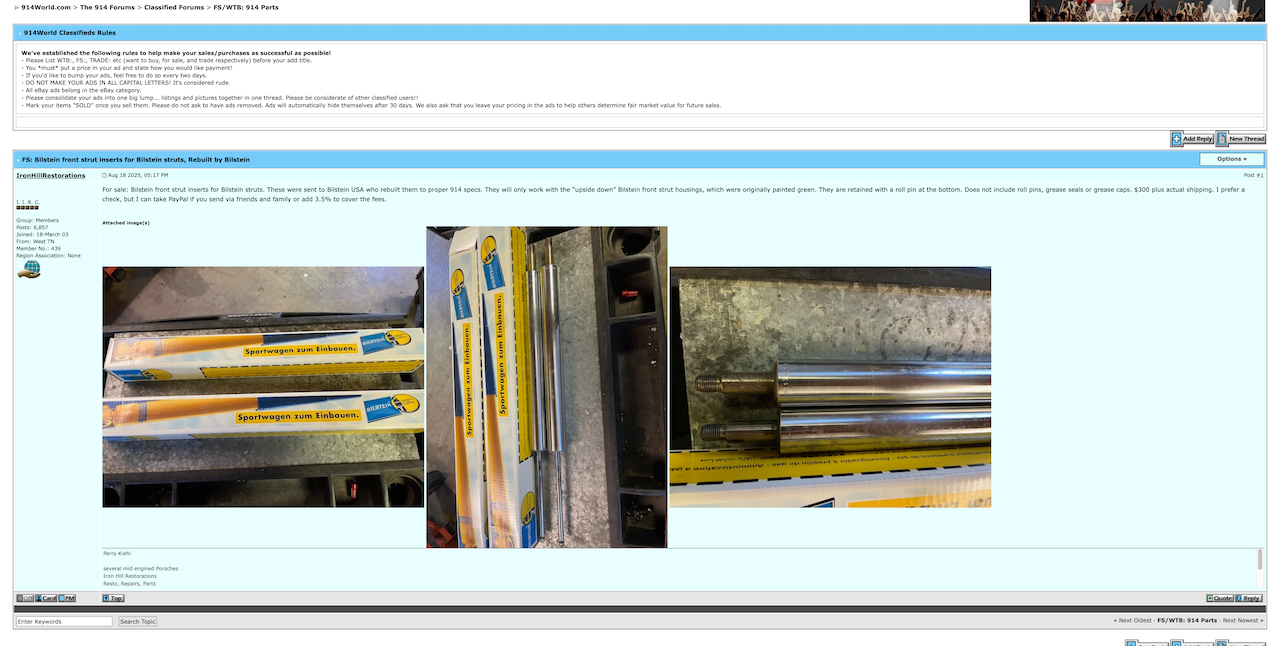
Task: Send a PM to IronHillRestorations
Action: click(66, 598)
